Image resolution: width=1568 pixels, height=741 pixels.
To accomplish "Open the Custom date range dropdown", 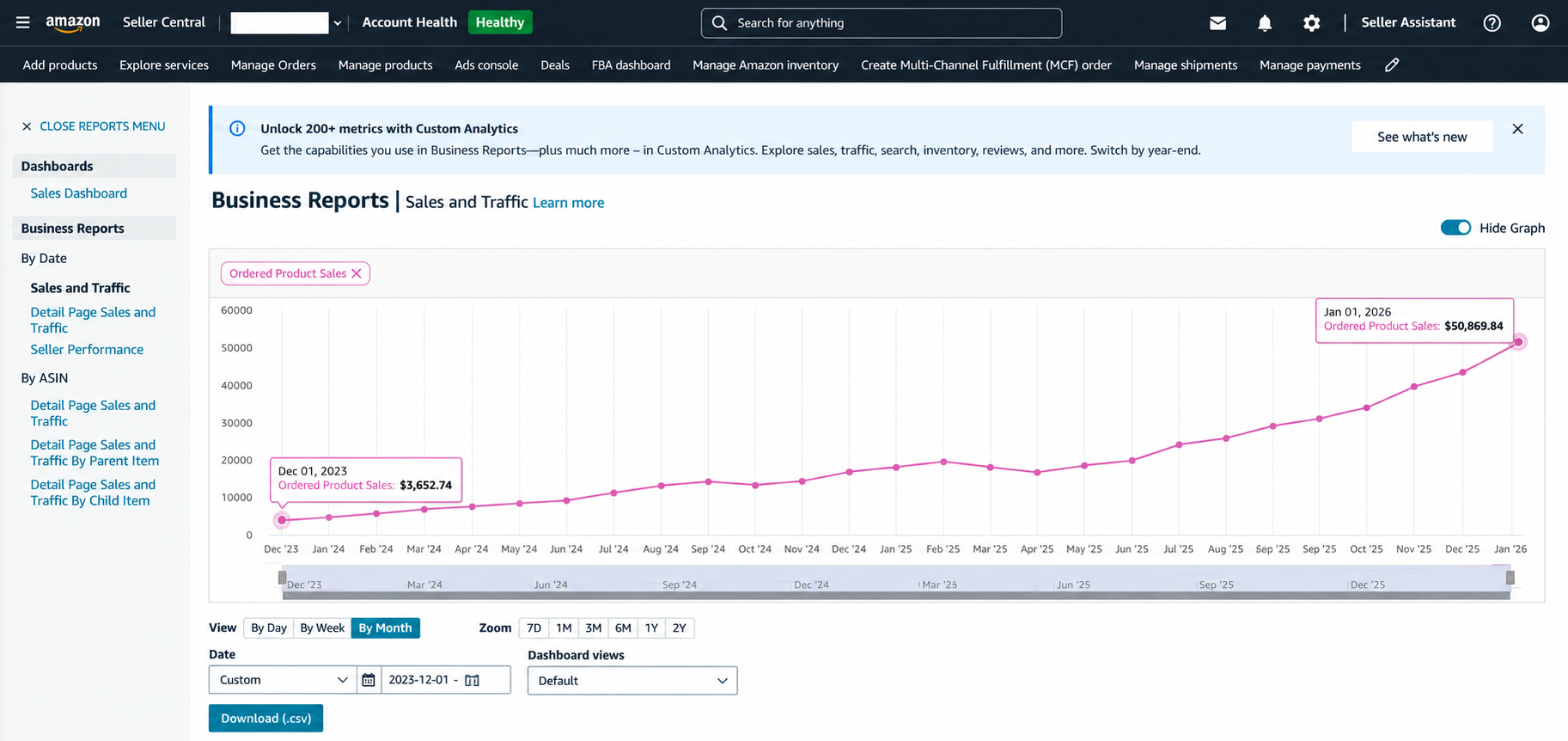I will tap(283, 680).
